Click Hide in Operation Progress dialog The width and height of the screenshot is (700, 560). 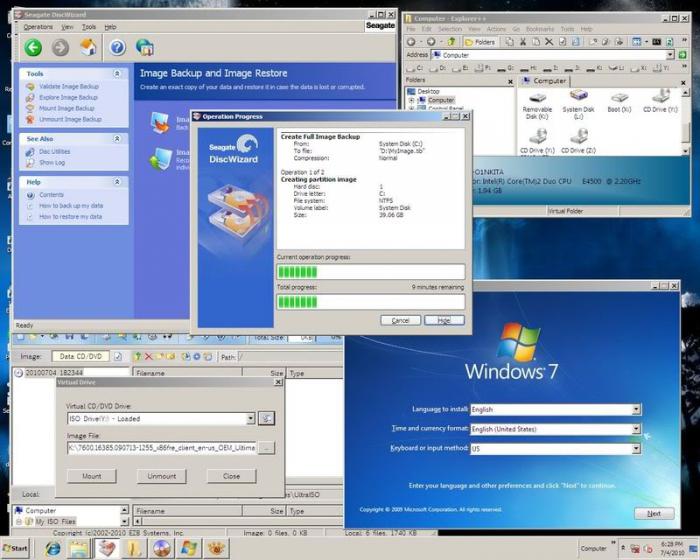[444, 320]
